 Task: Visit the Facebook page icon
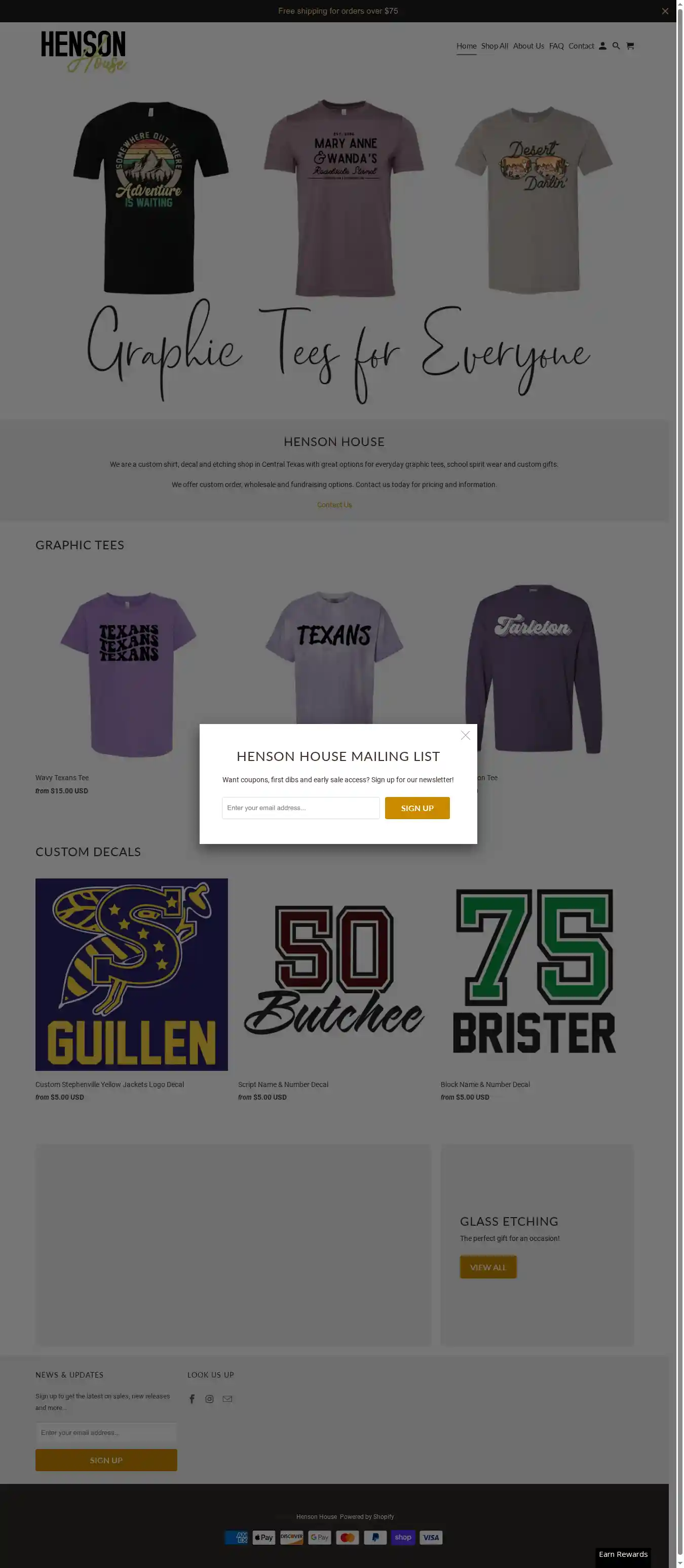click(192, 1399)
